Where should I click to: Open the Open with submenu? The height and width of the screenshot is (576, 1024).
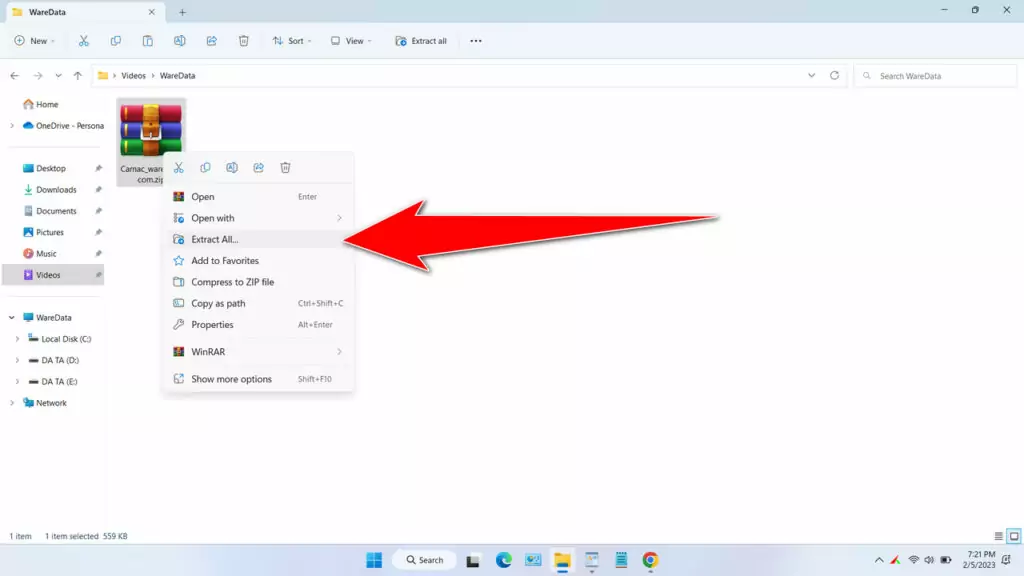pyautogui.click(x=259, y=218)
